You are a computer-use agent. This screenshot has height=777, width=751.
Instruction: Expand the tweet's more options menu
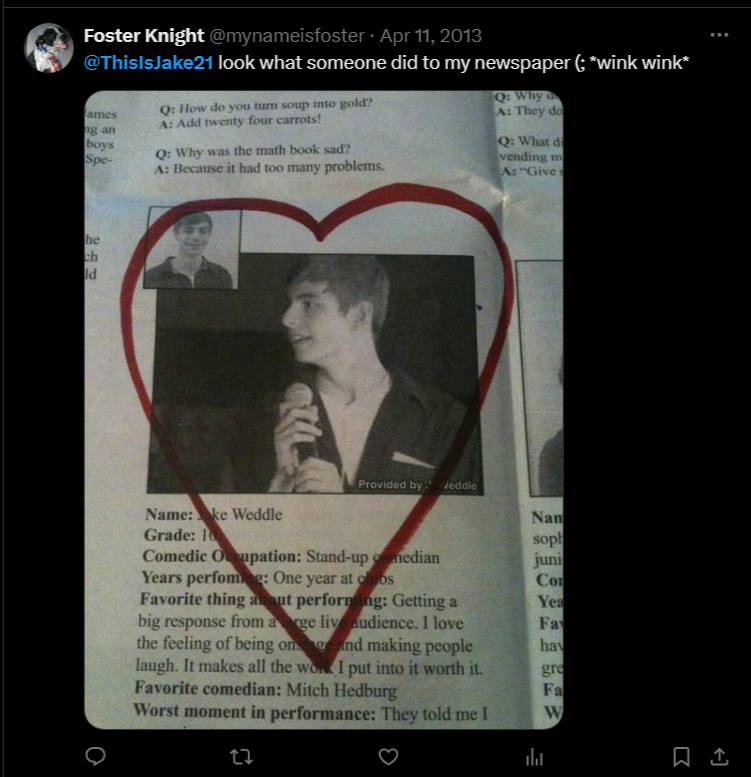coord(719,35)
